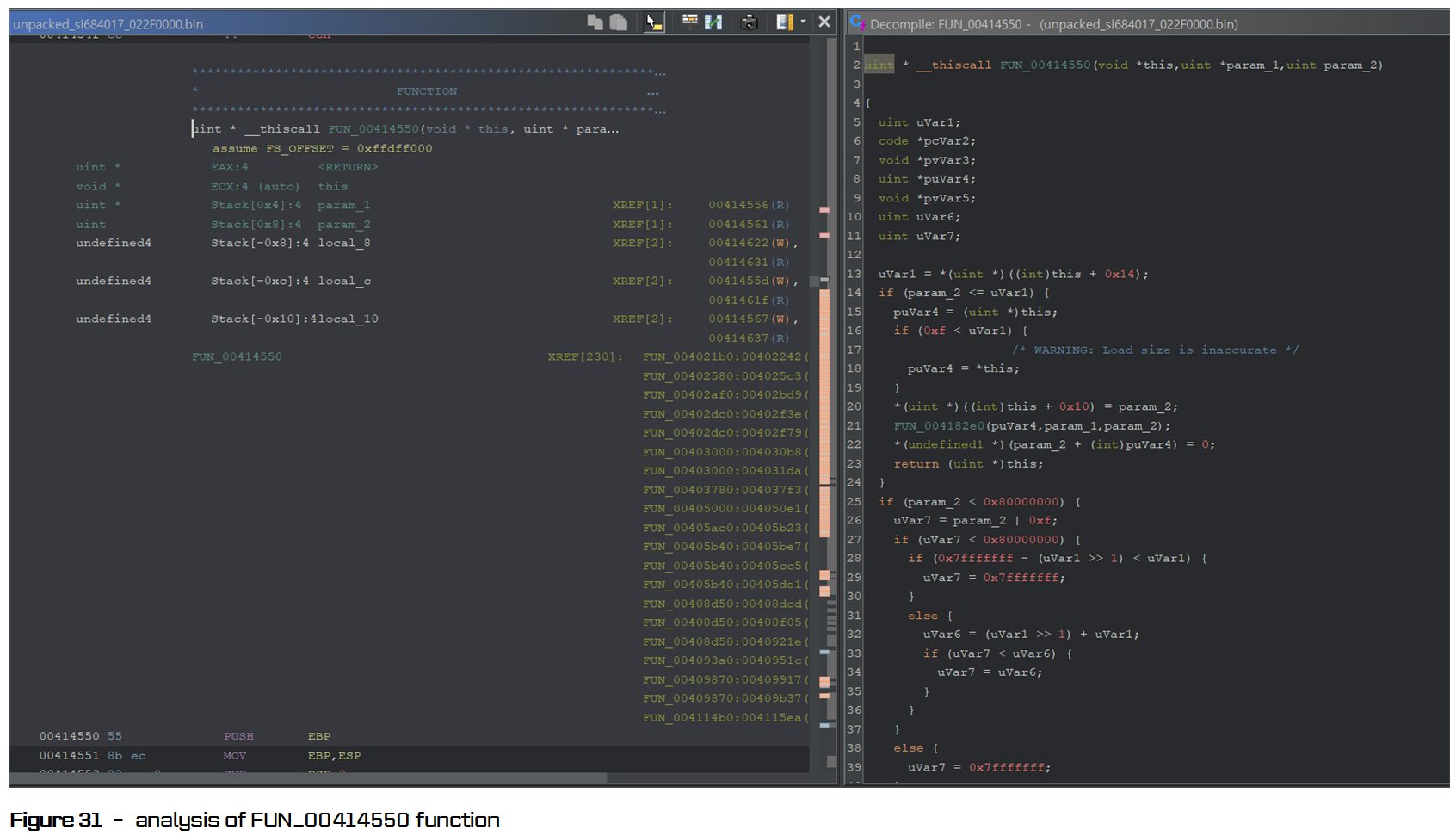Viewport: 1456px width, 836px height.
Task: Click 'if (0xf < uVar1)' on line 16
Action: click(x=960, y=331)
